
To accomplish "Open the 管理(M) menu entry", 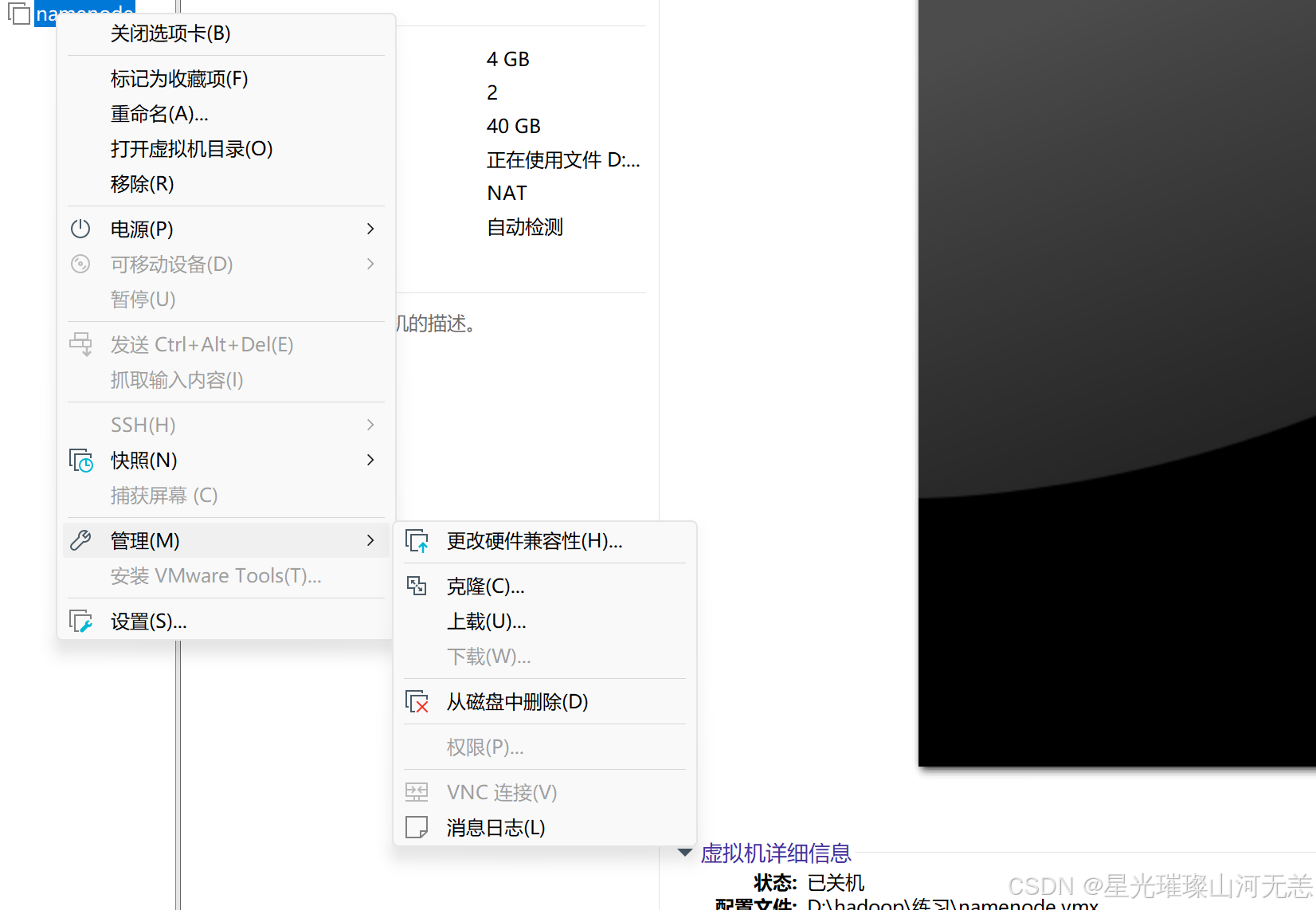I will pyautogui.click(x=226, y=540).
